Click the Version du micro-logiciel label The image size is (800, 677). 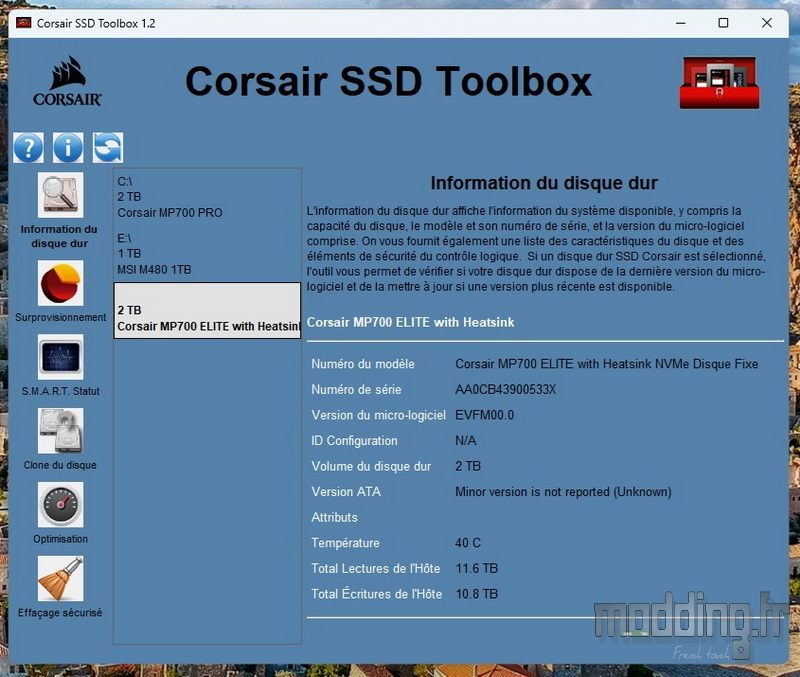coord(379,415)
